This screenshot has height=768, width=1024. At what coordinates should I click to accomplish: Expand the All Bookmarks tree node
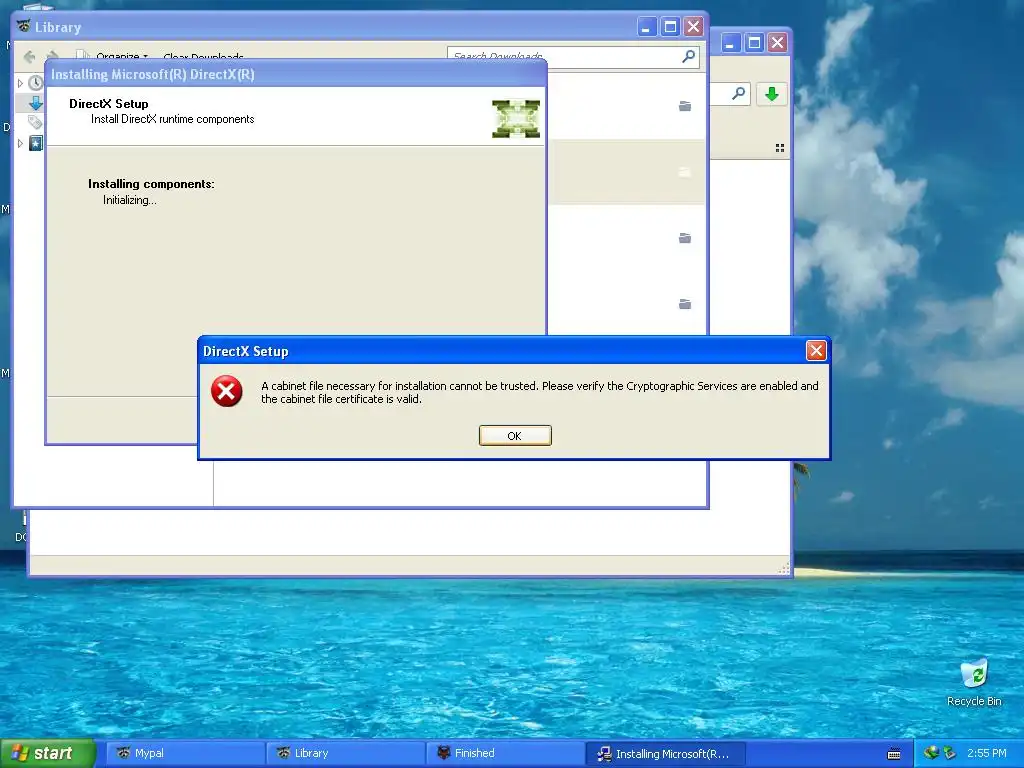[x=20, y=143]
